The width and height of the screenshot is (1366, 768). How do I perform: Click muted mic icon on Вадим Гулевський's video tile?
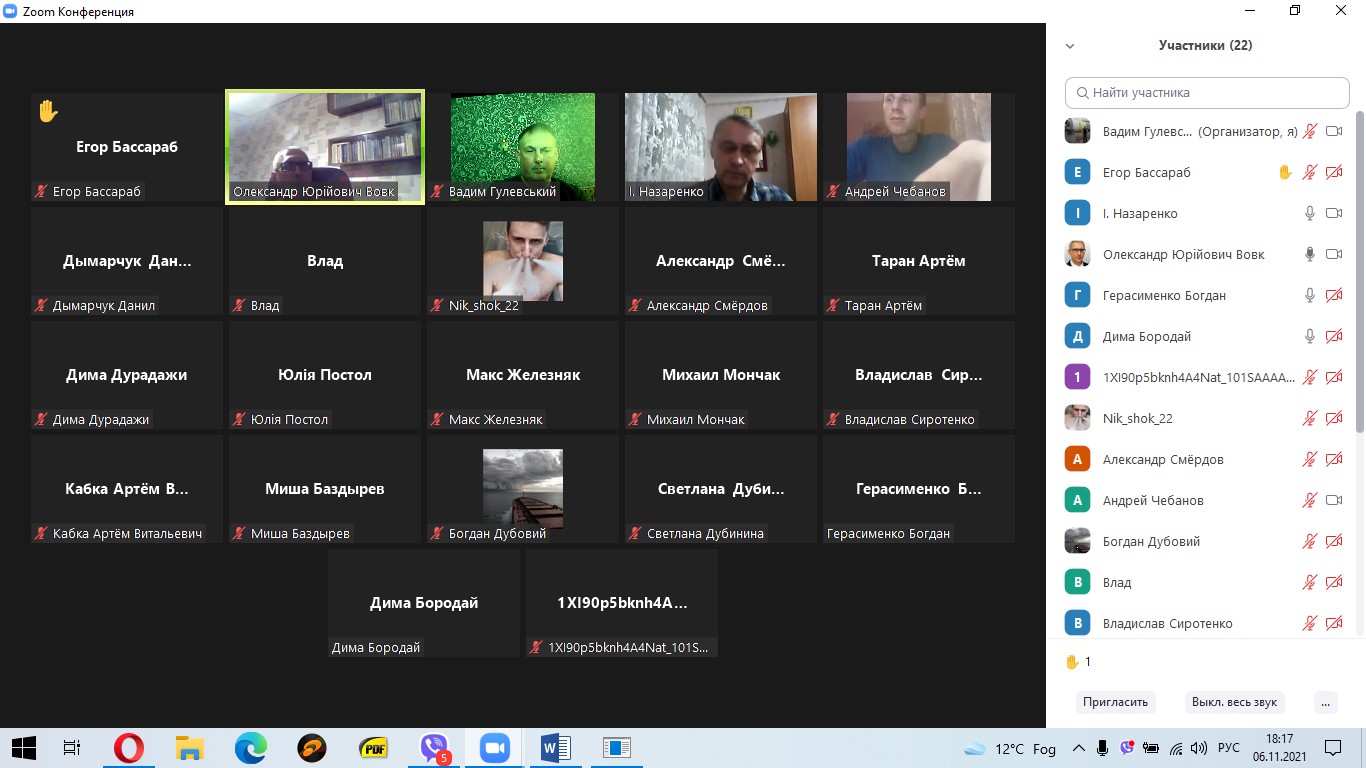[438, 192]
